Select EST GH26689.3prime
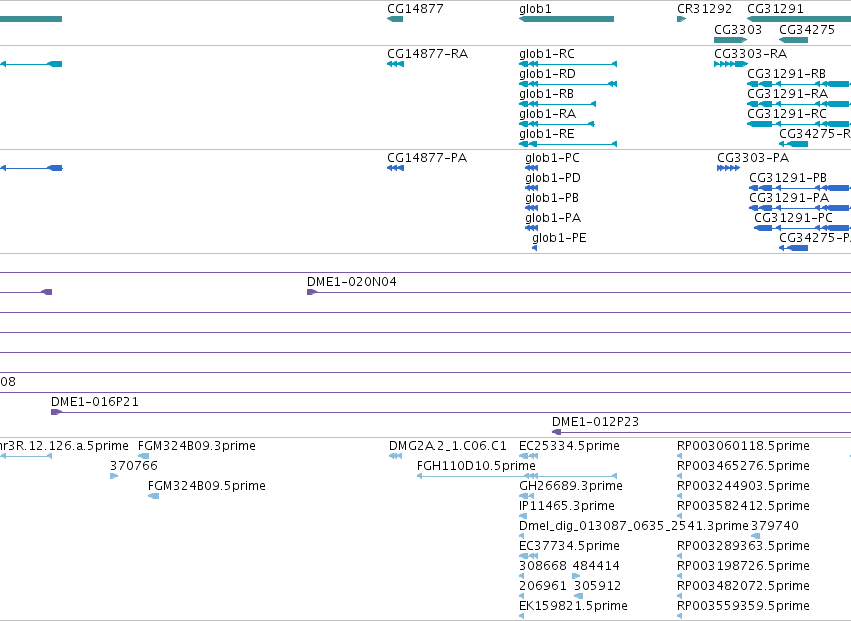The height and width of the screenshot is (621, 851). 571,486
